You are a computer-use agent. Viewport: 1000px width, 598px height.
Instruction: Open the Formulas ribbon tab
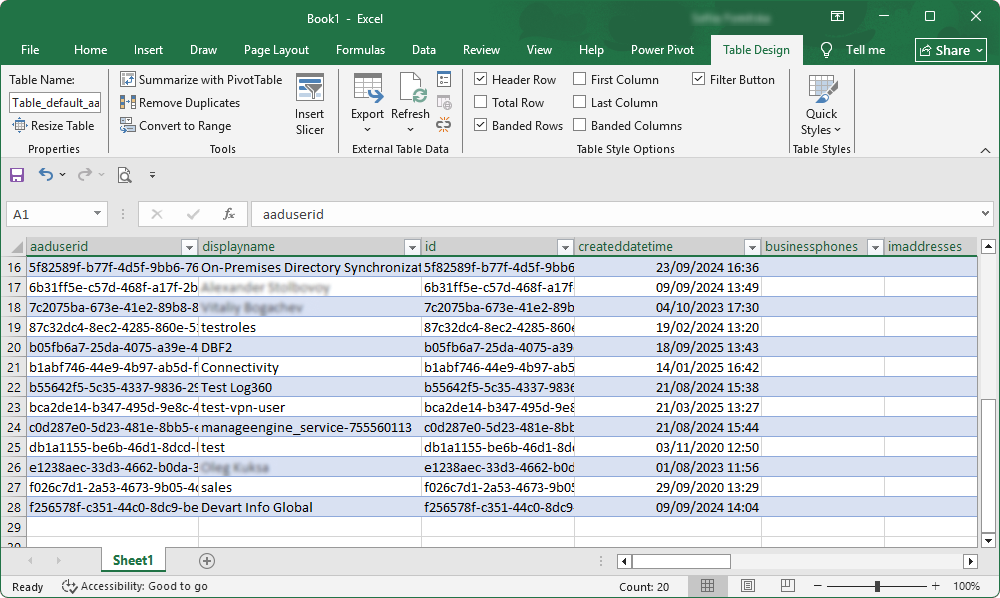point(360,49)
